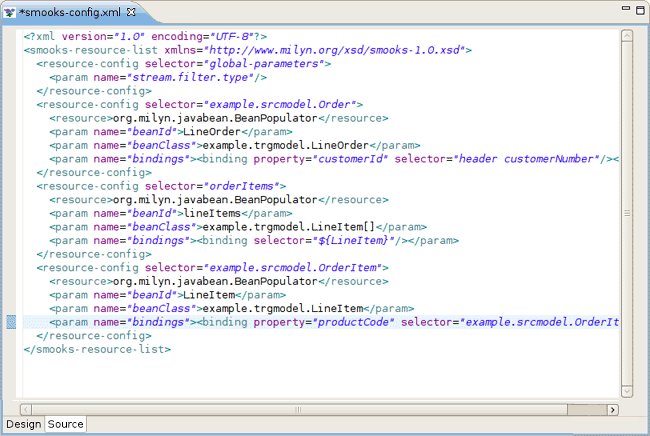
Task: Click the marker in the left gutter
Action: (x=11, y=322)
